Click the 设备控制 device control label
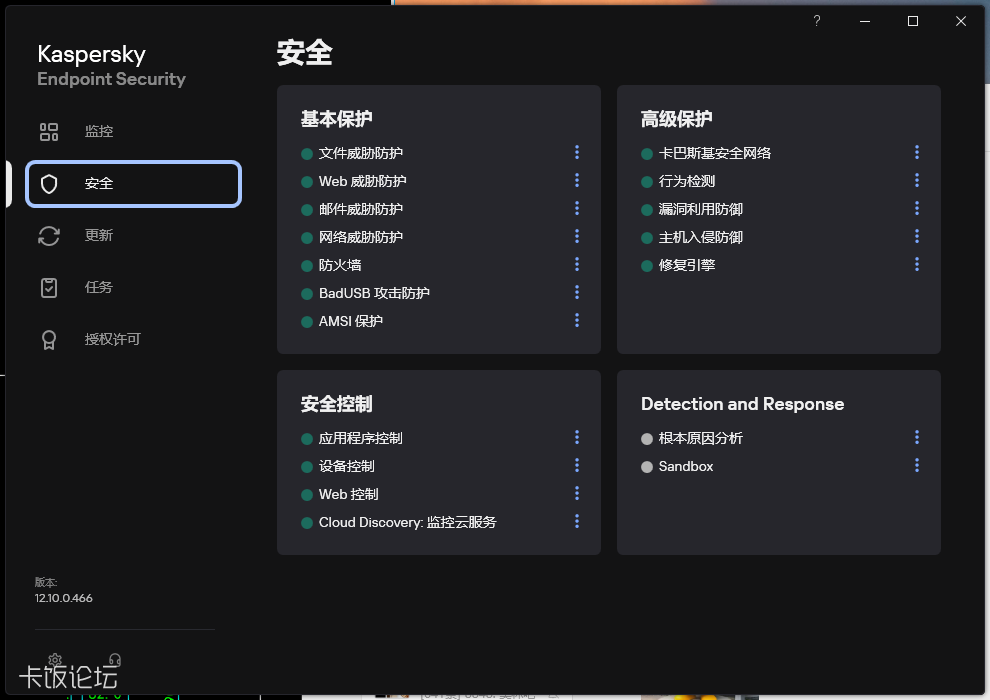The image size is (990, 700). 347,466
